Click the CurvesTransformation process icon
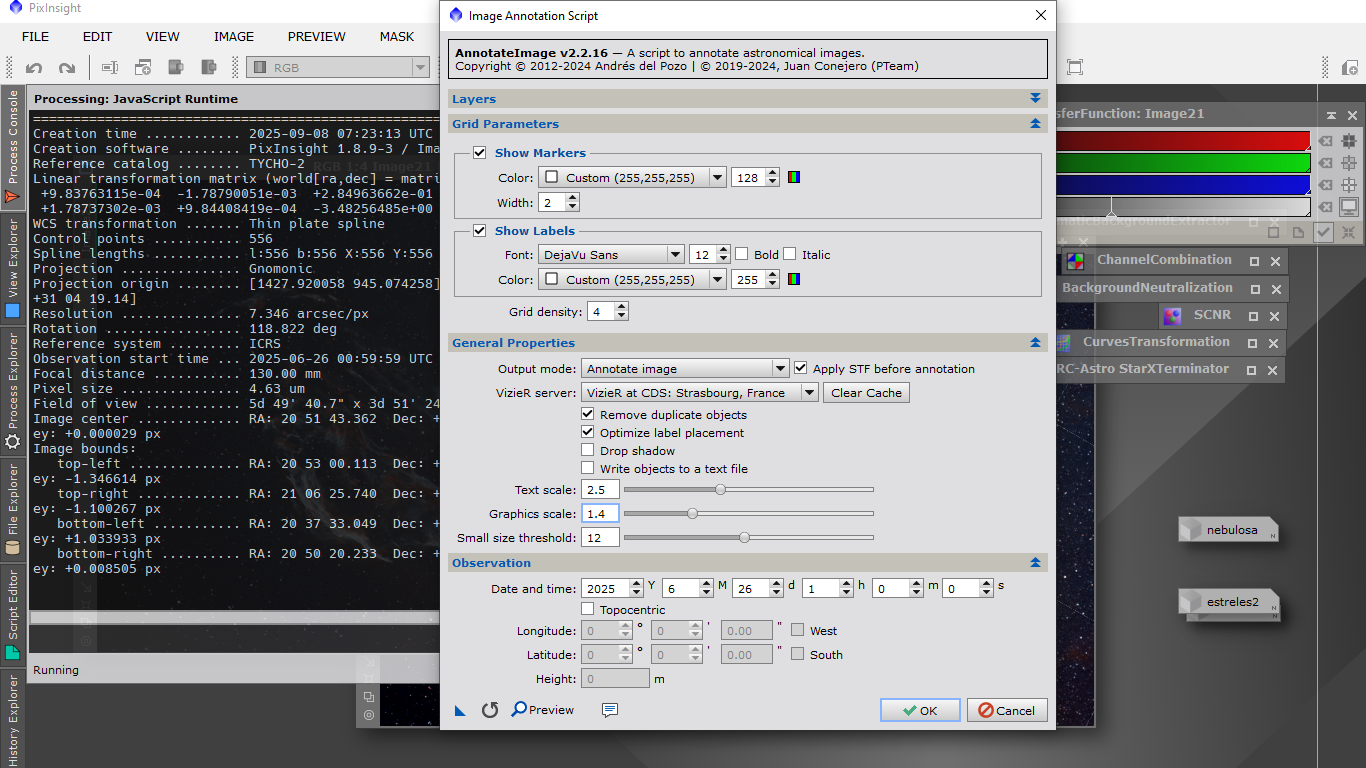The image size is (1366, 768). (1065, 342)
